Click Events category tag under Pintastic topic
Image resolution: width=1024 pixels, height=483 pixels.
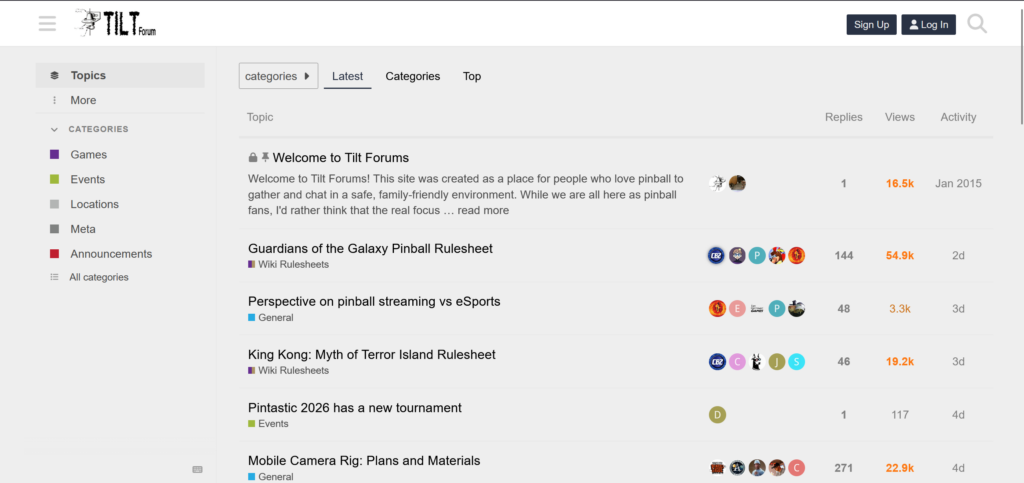[x=268, y=424]
